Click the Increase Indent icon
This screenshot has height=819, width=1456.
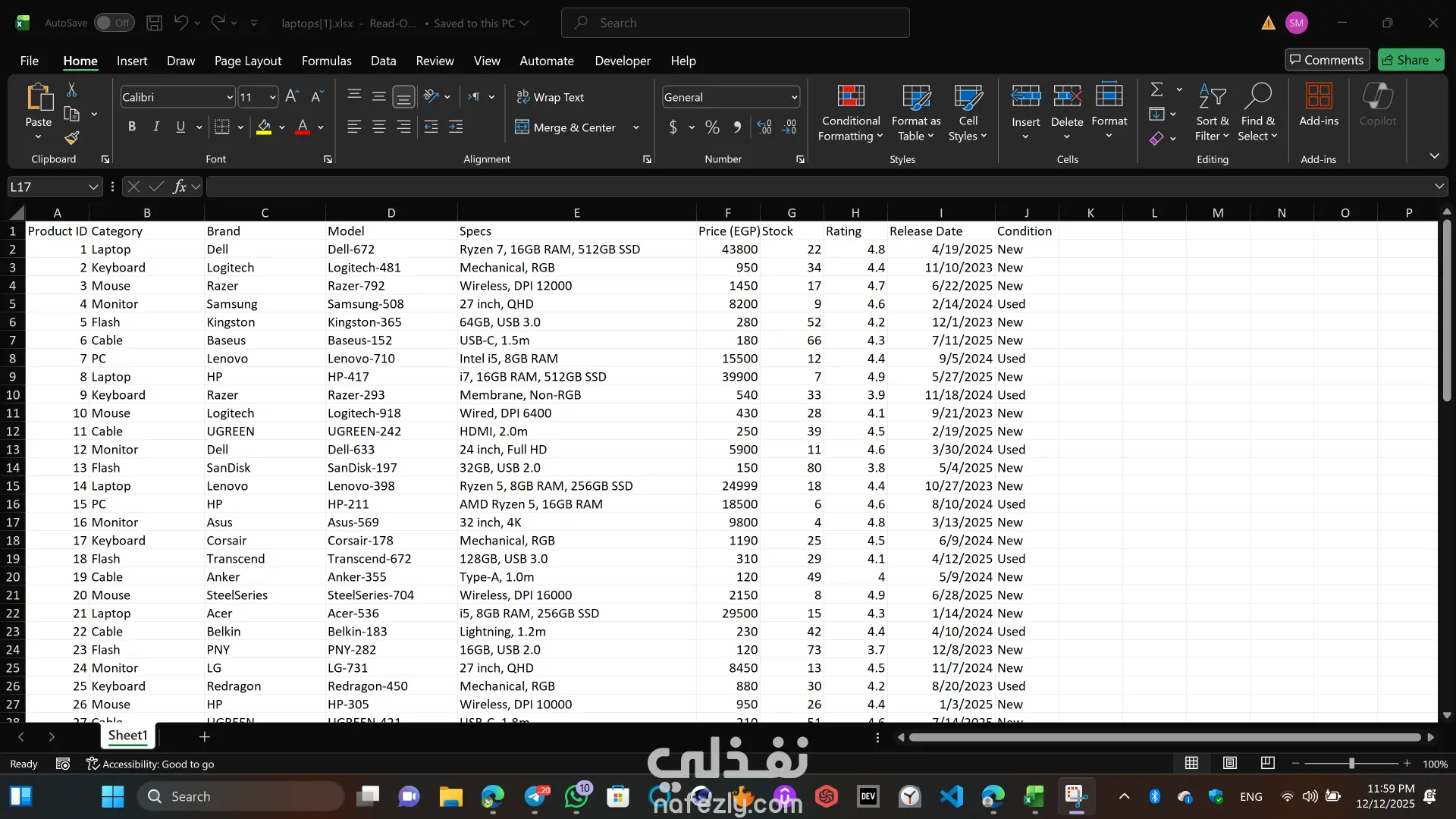(456, 127)
